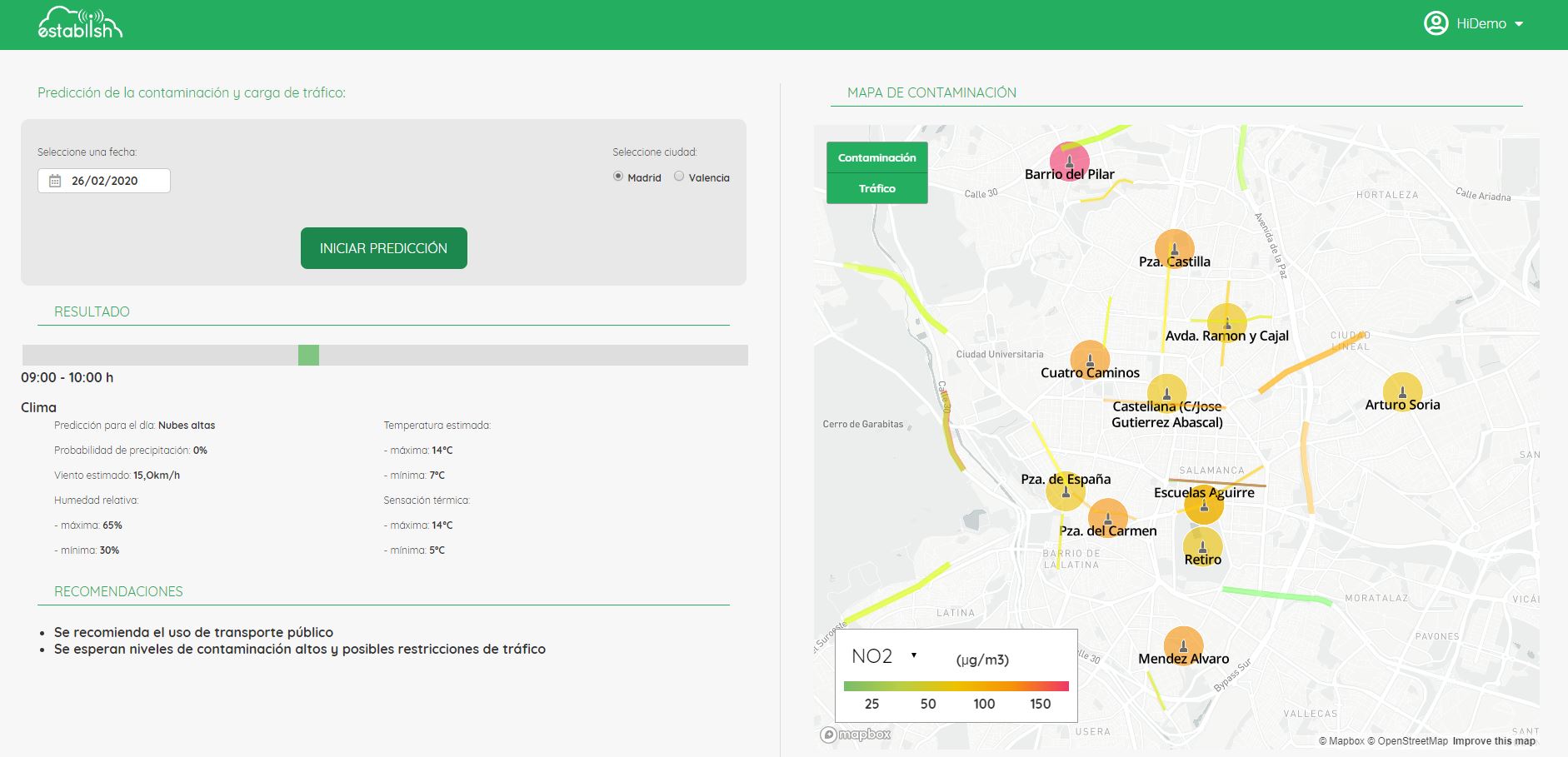Select the Madrid city radio button
Image resolution: width=1568 pixels, height=757 pixels.
618,177
